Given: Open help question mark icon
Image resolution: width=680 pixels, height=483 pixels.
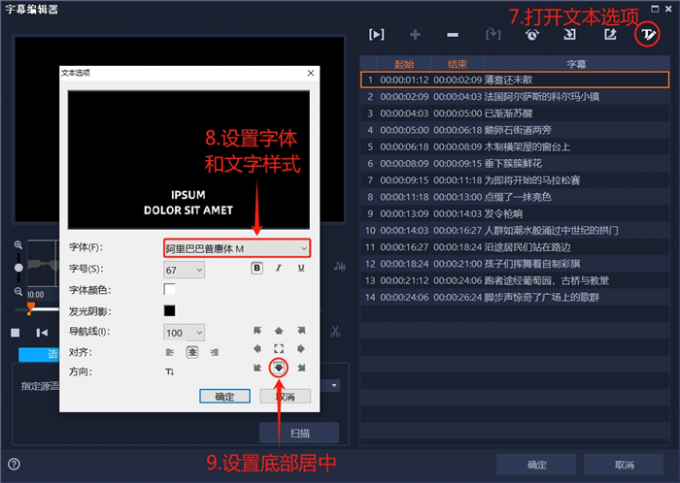Looking at the screenshot, I should 14,464.
